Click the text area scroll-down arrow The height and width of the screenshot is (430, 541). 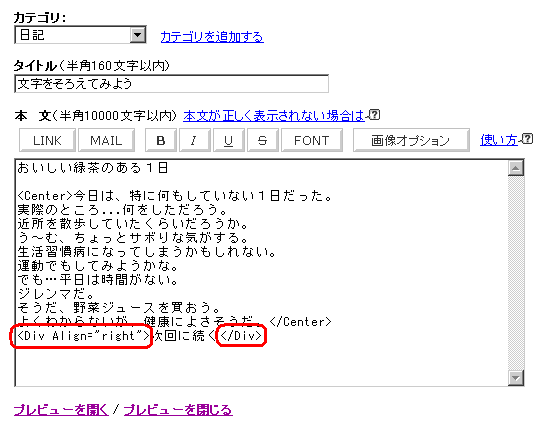[516, 378]
